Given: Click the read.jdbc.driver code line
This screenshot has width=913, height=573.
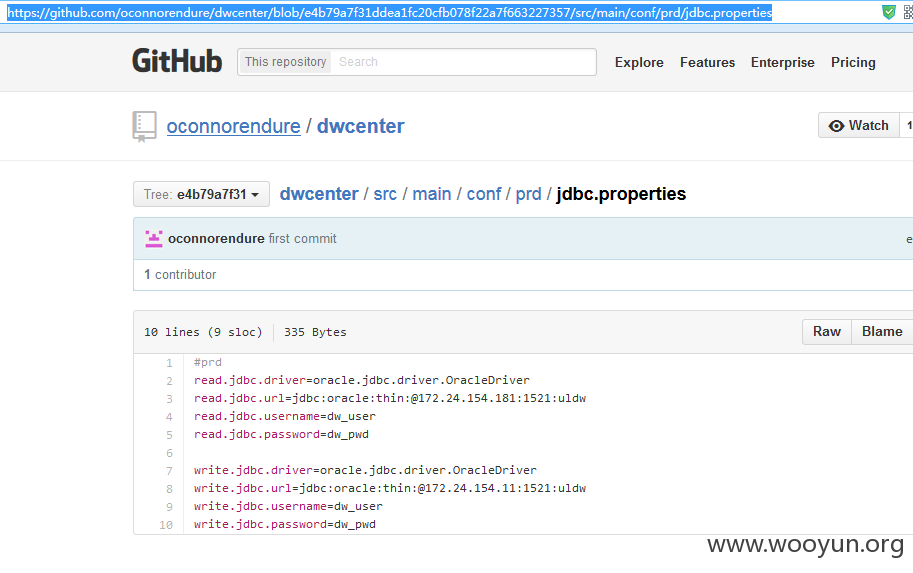Looking at the screenshot, I should (x=362, y=380).
